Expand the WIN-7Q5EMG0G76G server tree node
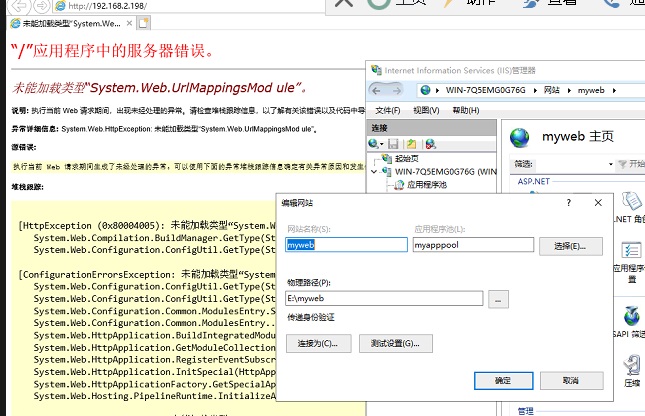Image resolution: width=645 pixels, height=416 pixels. 374,171
